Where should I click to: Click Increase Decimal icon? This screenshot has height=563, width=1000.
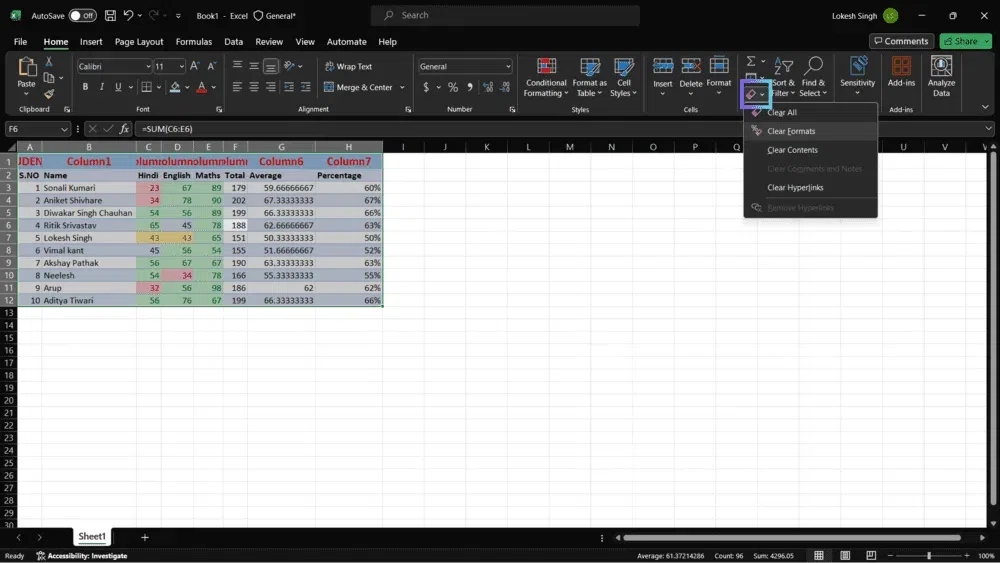(x=488, y=87)
